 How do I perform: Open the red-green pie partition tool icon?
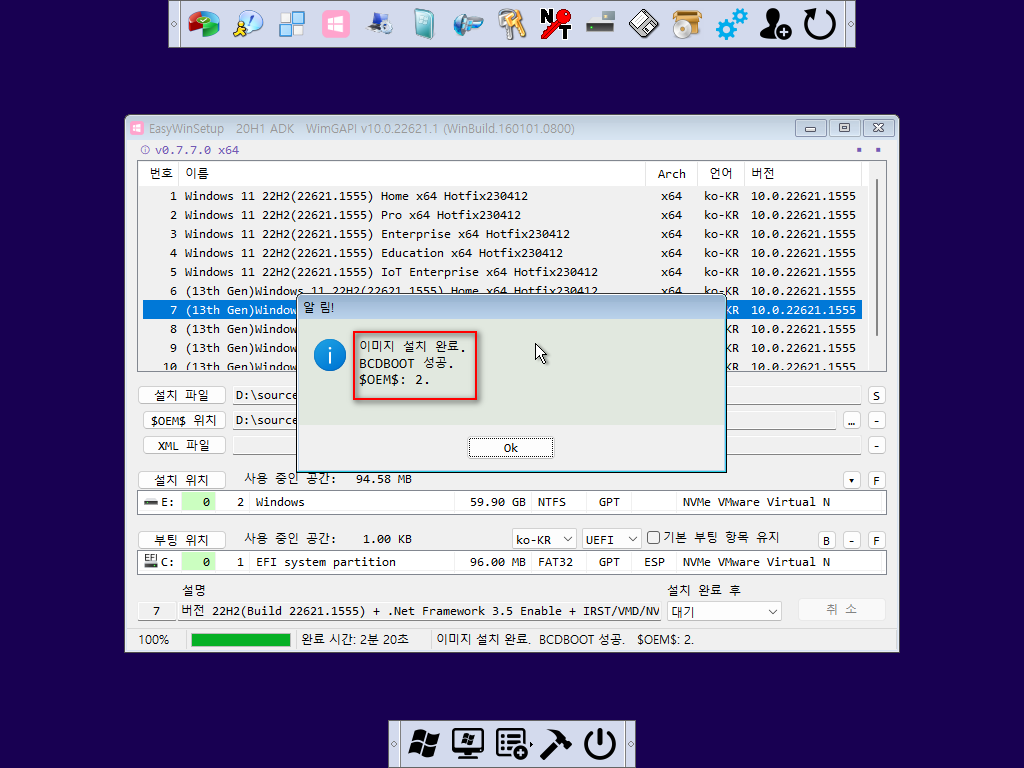click(x=204, y=24)
